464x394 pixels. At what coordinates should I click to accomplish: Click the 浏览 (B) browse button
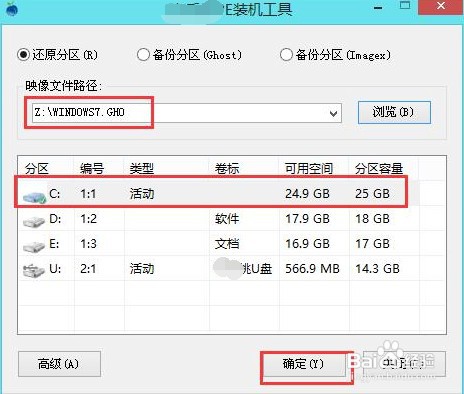[394, 113]
